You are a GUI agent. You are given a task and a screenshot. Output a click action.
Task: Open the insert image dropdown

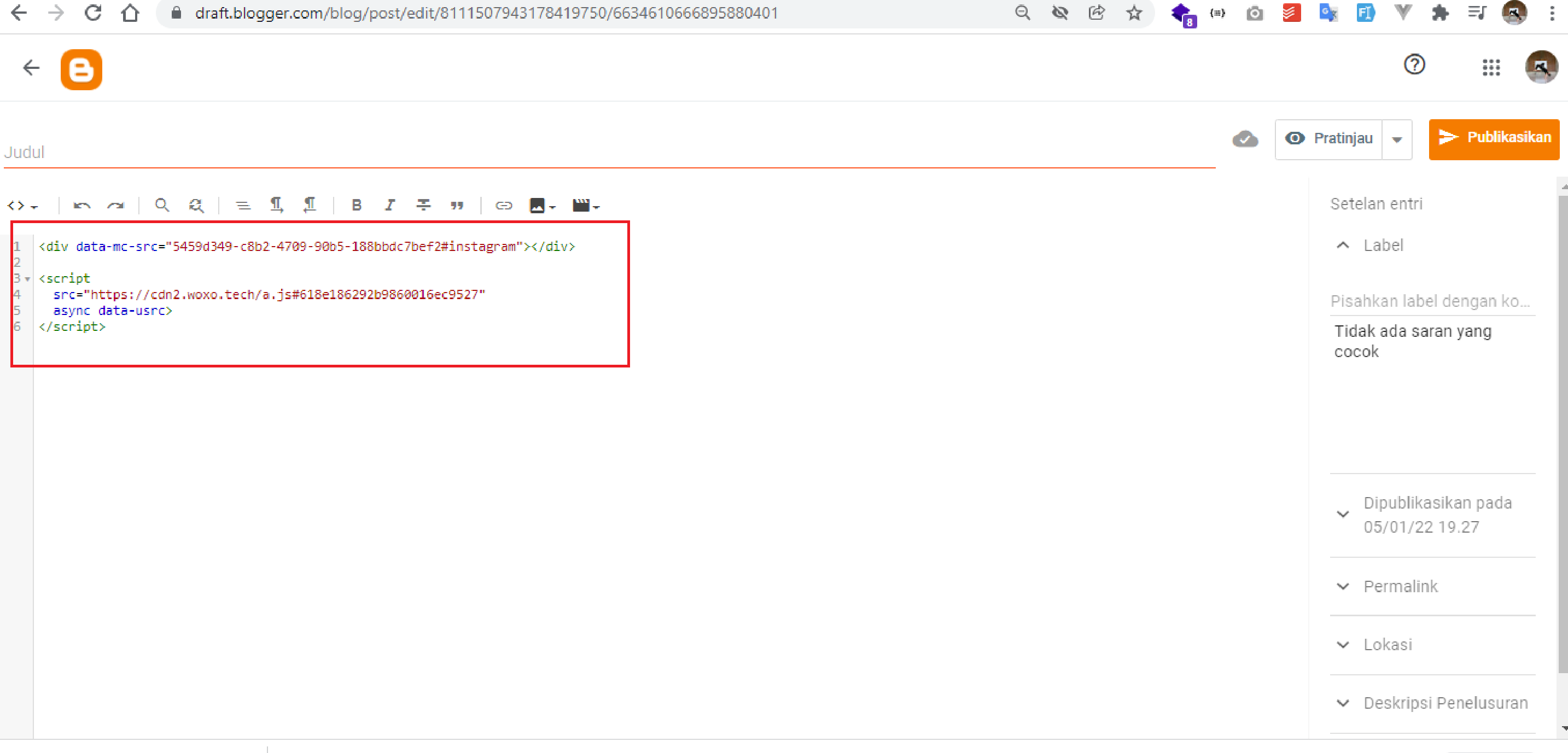(543, 206)
